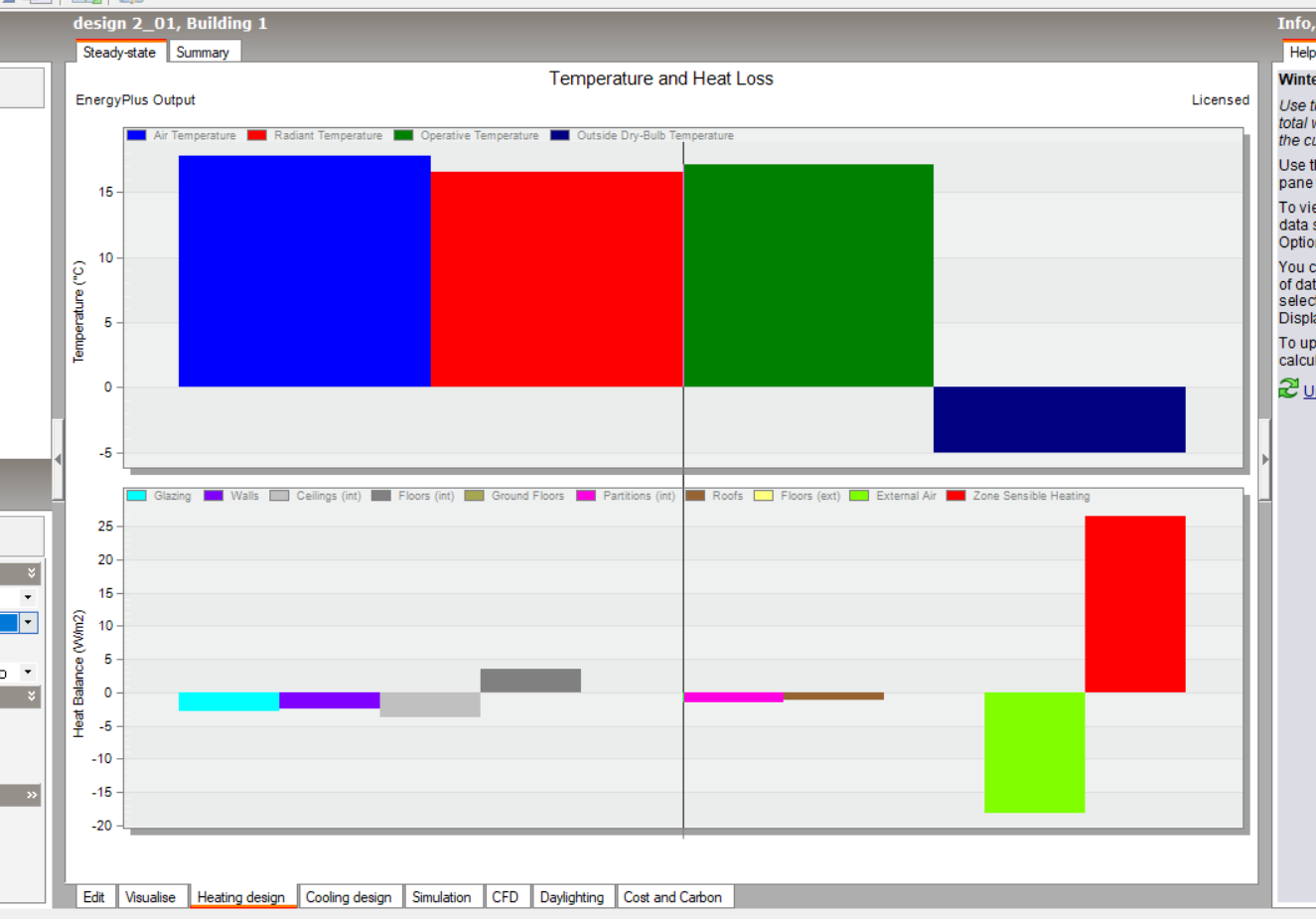The height and width of the screenshot is (919, 1316).
Task: Switch to the Cooling design tab
Action: [x=350, y=897]
